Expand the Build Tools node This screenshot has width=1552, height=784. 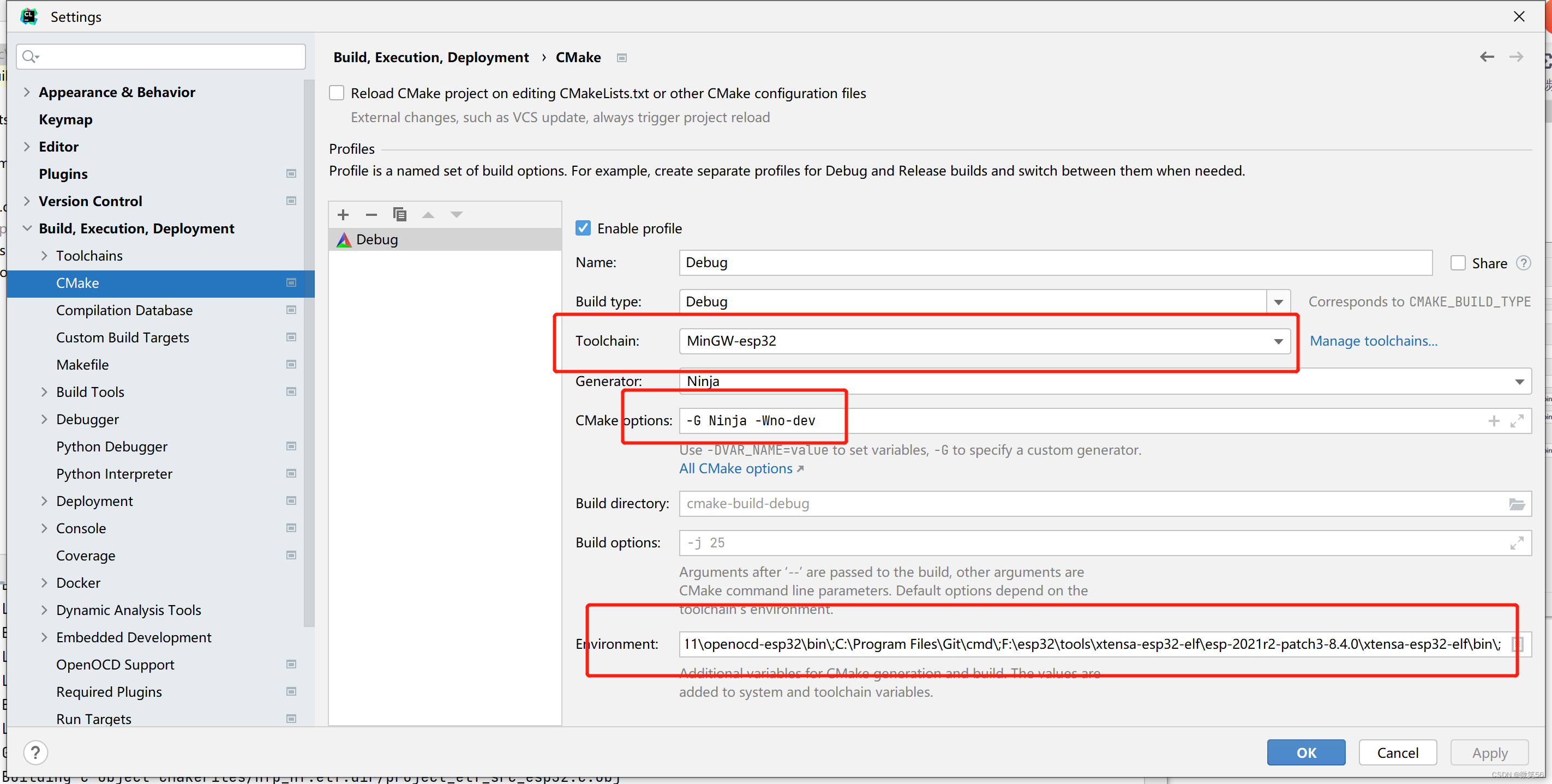pyautogui.click(x=44, y=392)
